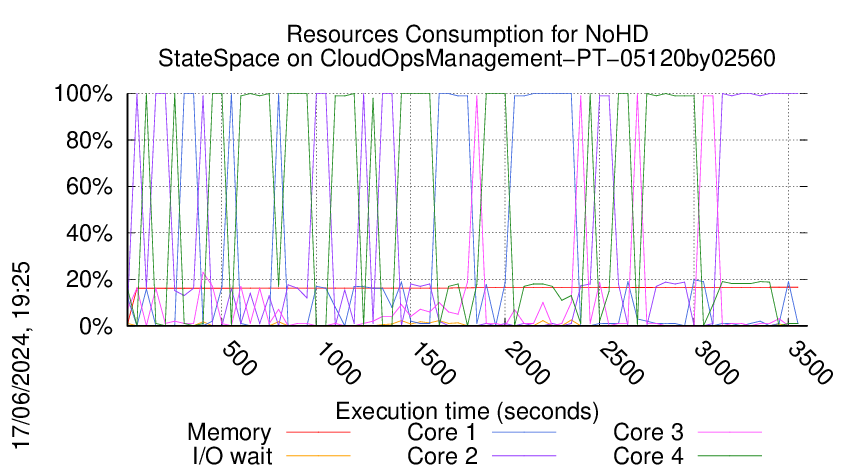Screen dimensions: 850x475
Task: Click the 60% y-axis label
Action: tap(89, 187)
